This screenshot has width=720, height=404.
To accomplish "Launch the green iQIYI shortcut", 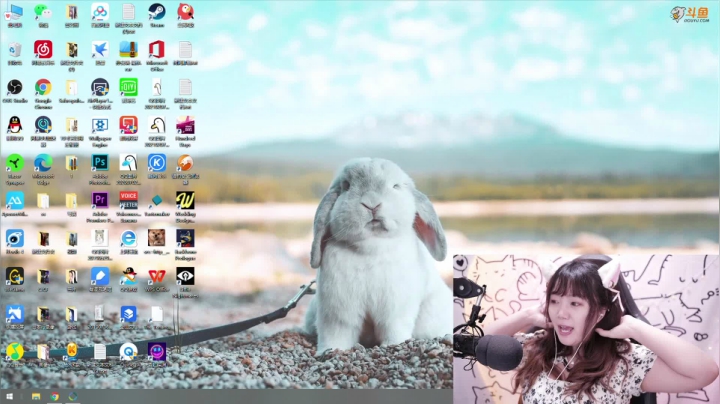I will [128, 87].
